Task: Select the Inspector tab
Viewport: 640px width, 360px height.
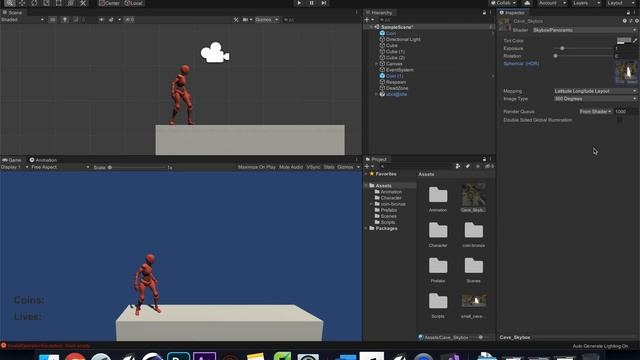Action: (x=512, y=13)
